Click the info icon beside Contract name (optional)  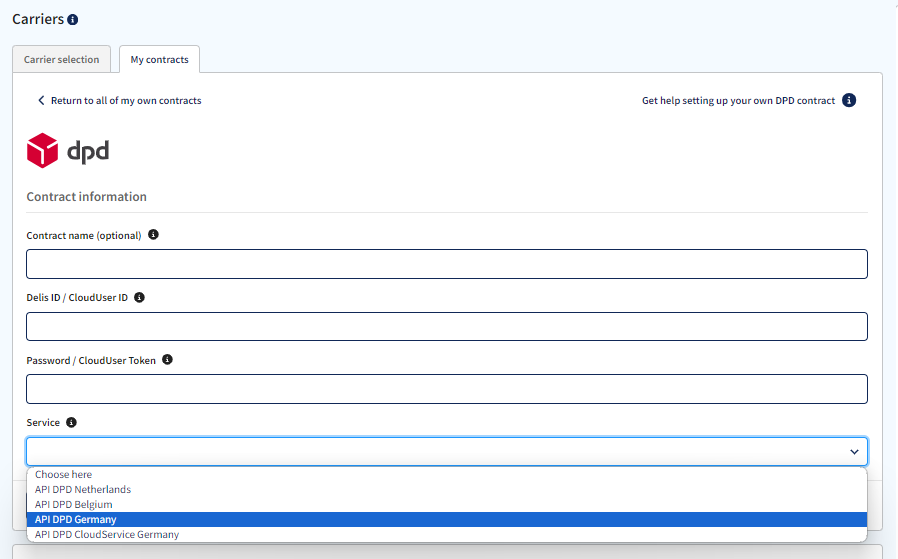(x=153, y=234)
